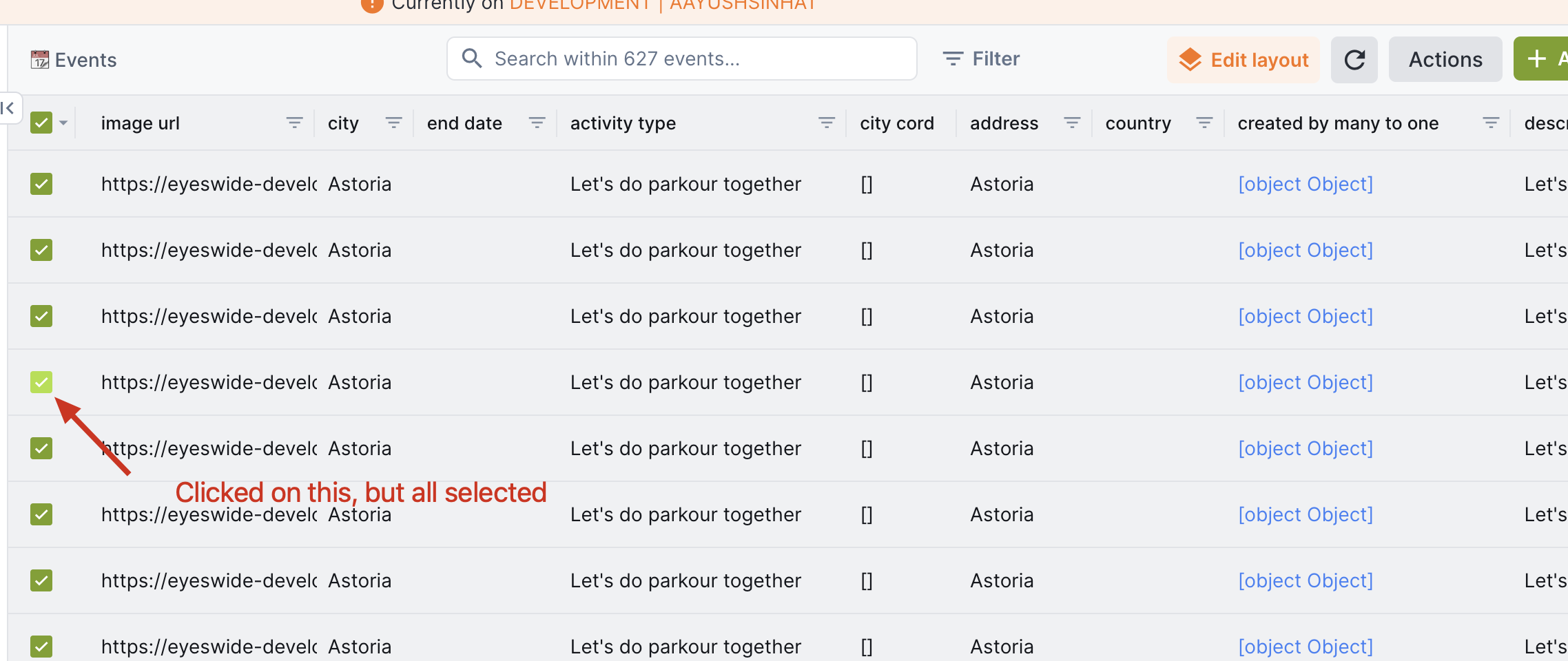The image size is (1568, 661).
Task: Click the search events input field
Action: (x=682, y=59)
